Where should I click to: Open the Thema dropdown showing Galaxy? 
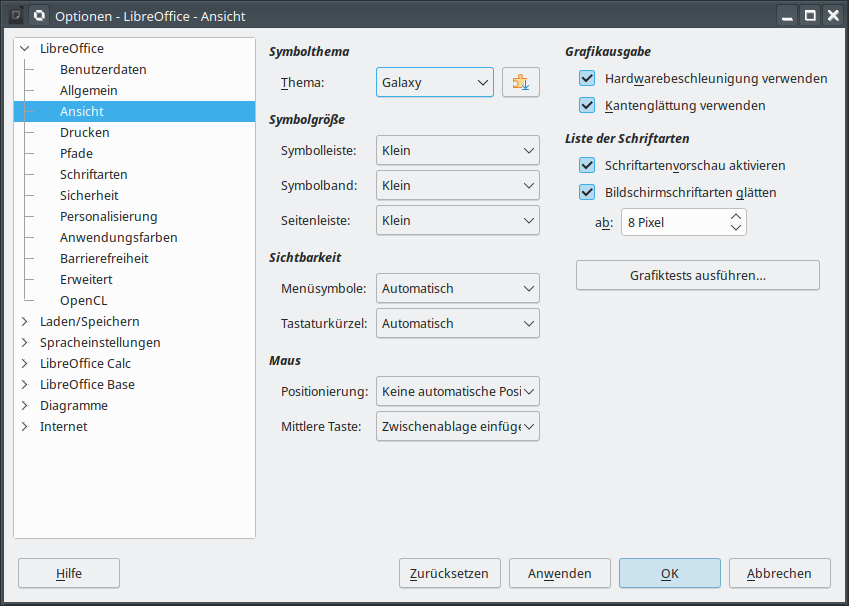(435, 82)
